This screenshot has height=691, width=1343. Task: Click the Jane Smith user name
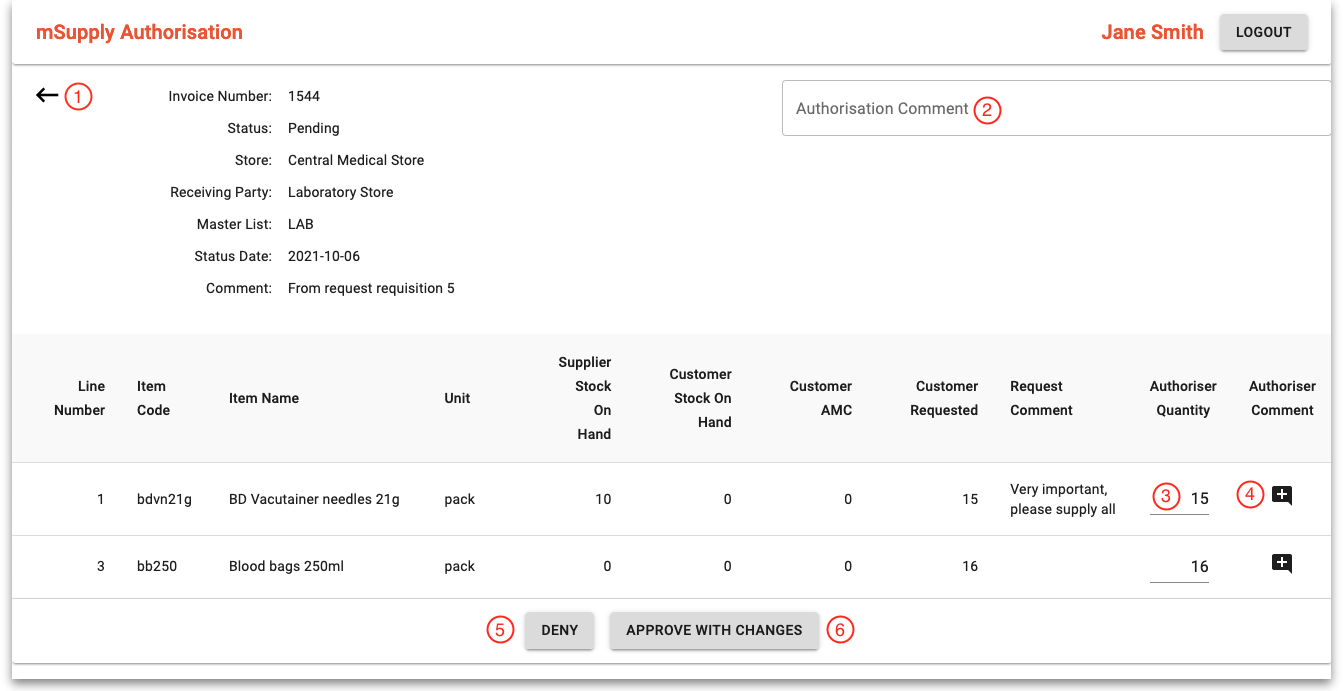pyautogui.click(x=1152, y=32)
